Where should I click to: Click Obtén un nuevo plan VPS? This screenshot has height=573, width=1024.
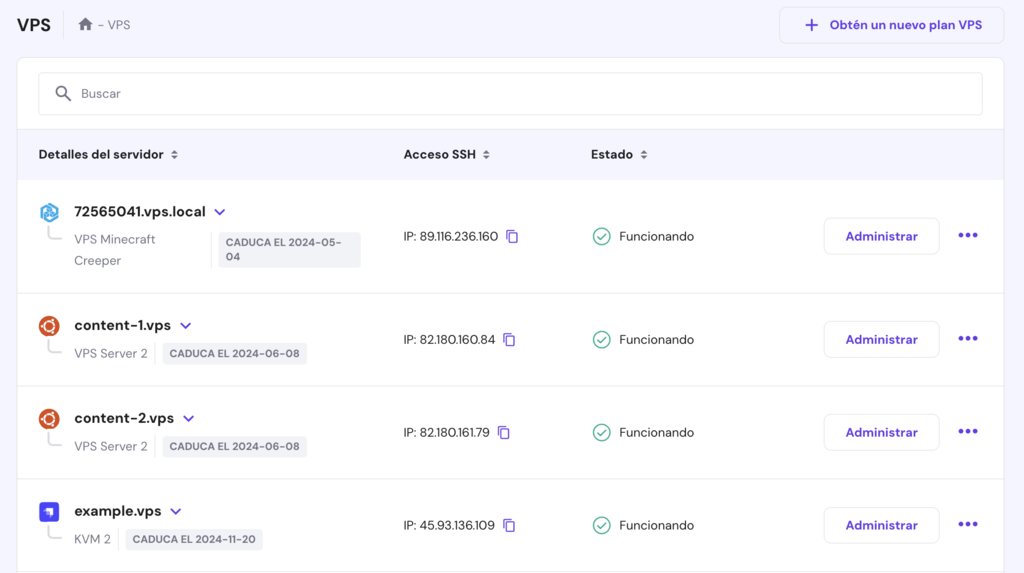pos(892,25)
